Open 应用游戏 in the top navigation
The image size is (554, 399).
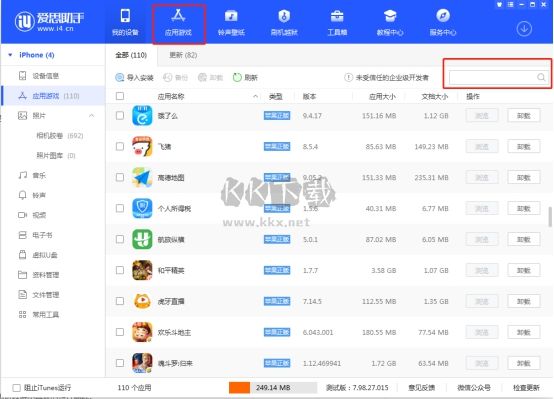[x=178, y=23]
